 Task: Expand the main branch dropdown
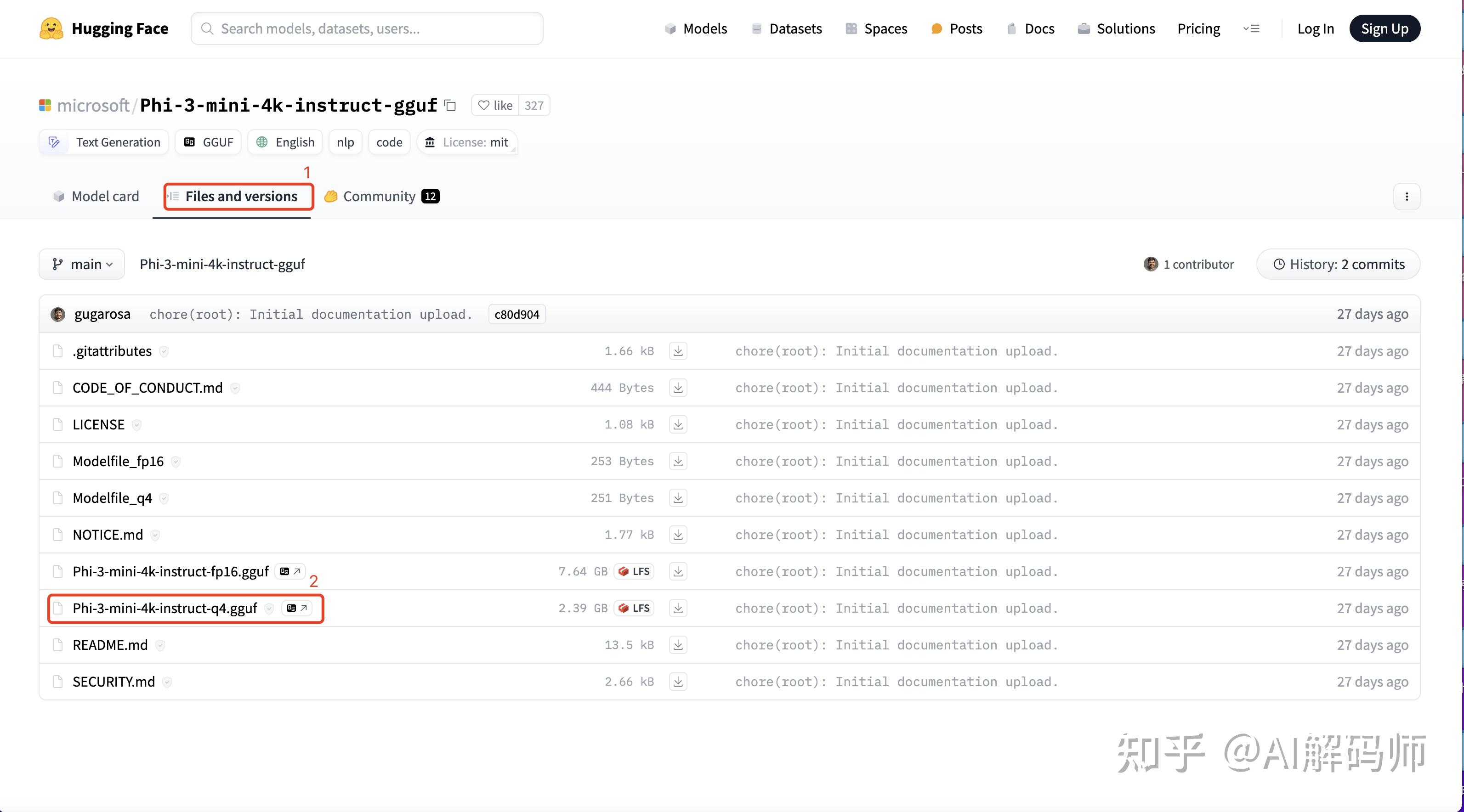[82, 264]
